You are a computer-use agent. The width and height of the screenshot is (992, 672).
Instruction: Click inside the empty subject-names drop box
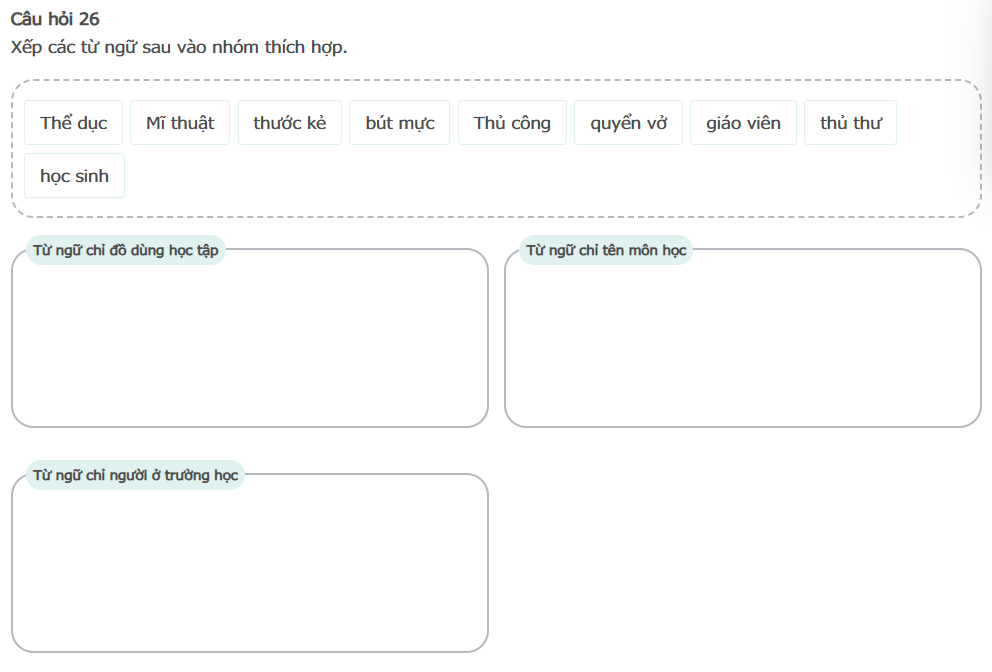[x=742, y=345]
